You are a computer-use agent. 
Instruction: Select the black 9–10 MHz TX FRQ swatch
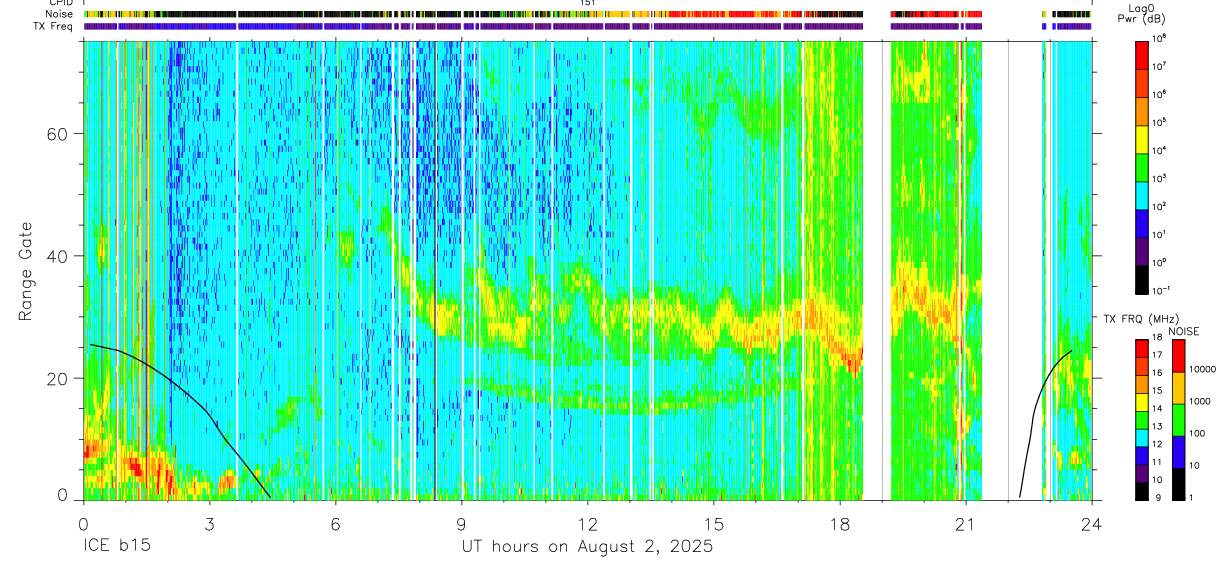tap(1142, 489)
